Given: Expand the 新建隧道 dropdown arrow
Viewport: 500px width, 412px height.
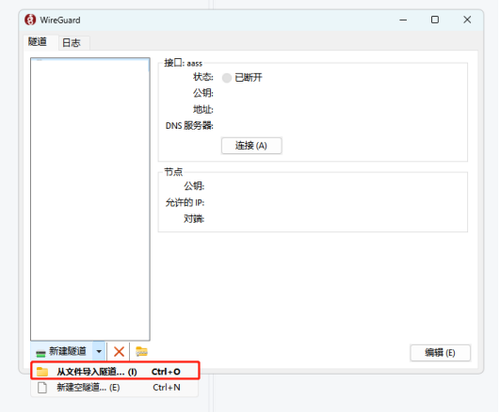Looking at the screenshot, I should [99, 351].
